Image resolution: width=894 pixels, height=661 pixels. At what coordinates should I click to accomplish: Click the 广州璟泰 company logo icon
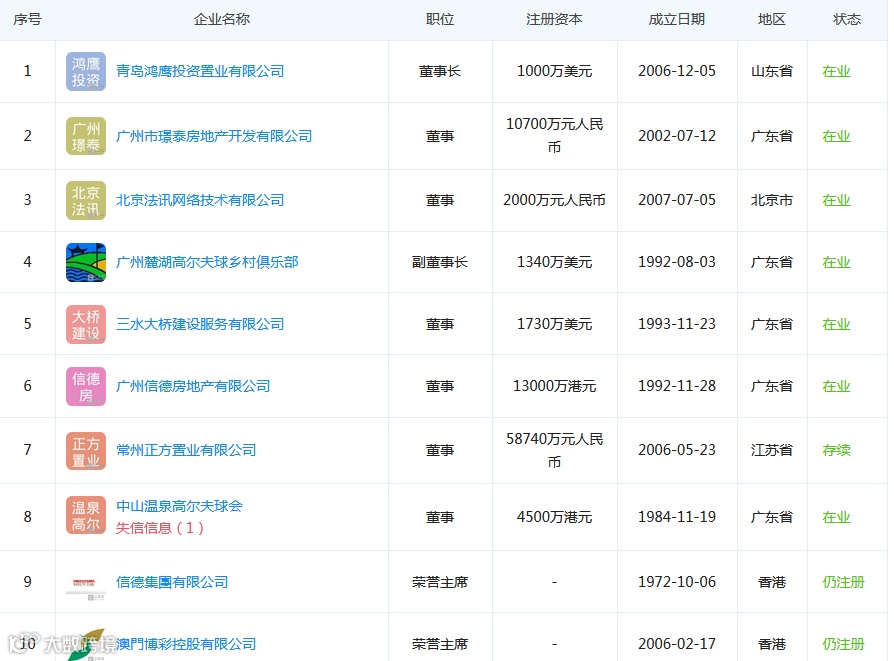[x=86, y=136]
